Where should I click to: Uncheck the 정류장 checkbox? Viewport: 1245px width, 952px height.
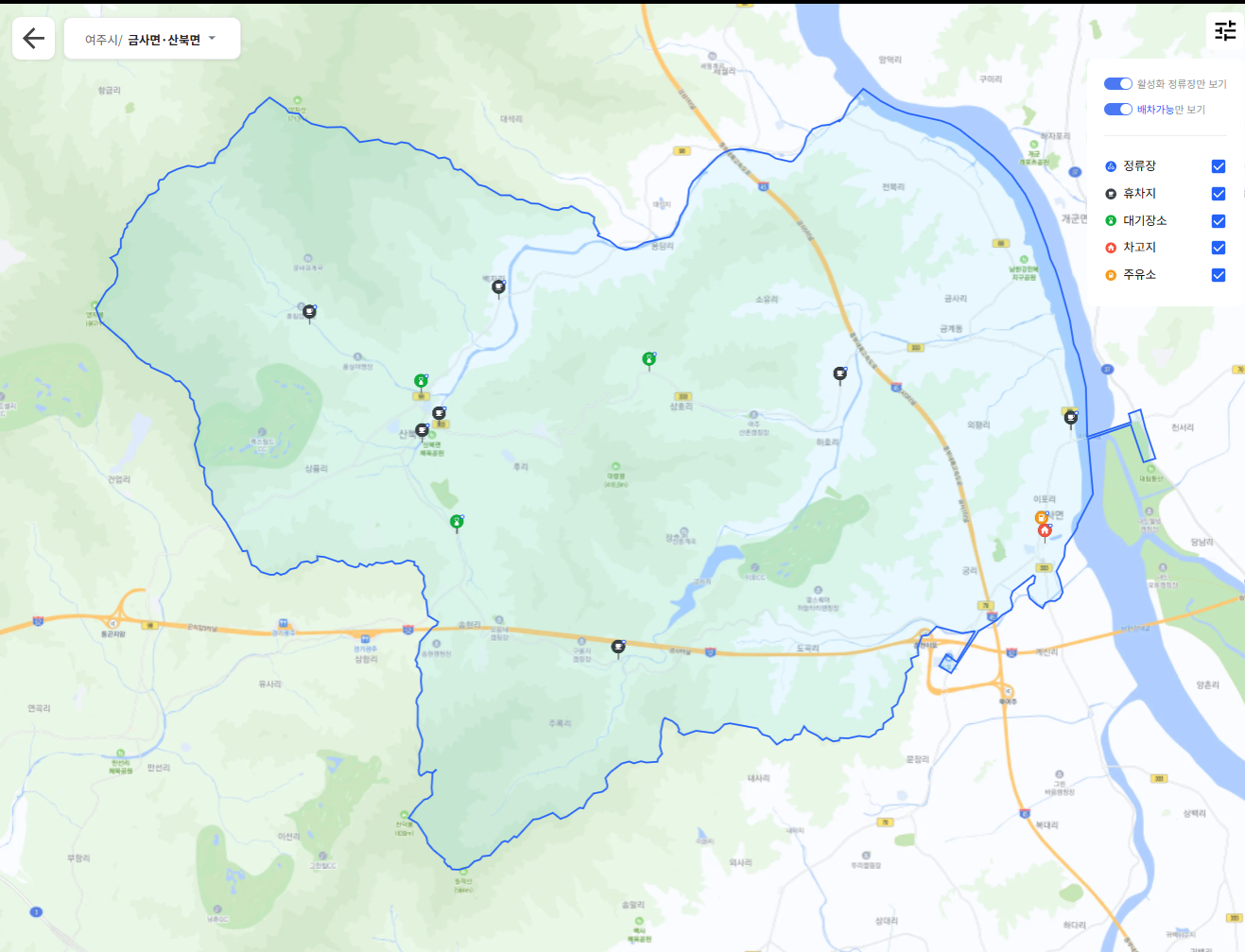click(x=1219, y=166)
